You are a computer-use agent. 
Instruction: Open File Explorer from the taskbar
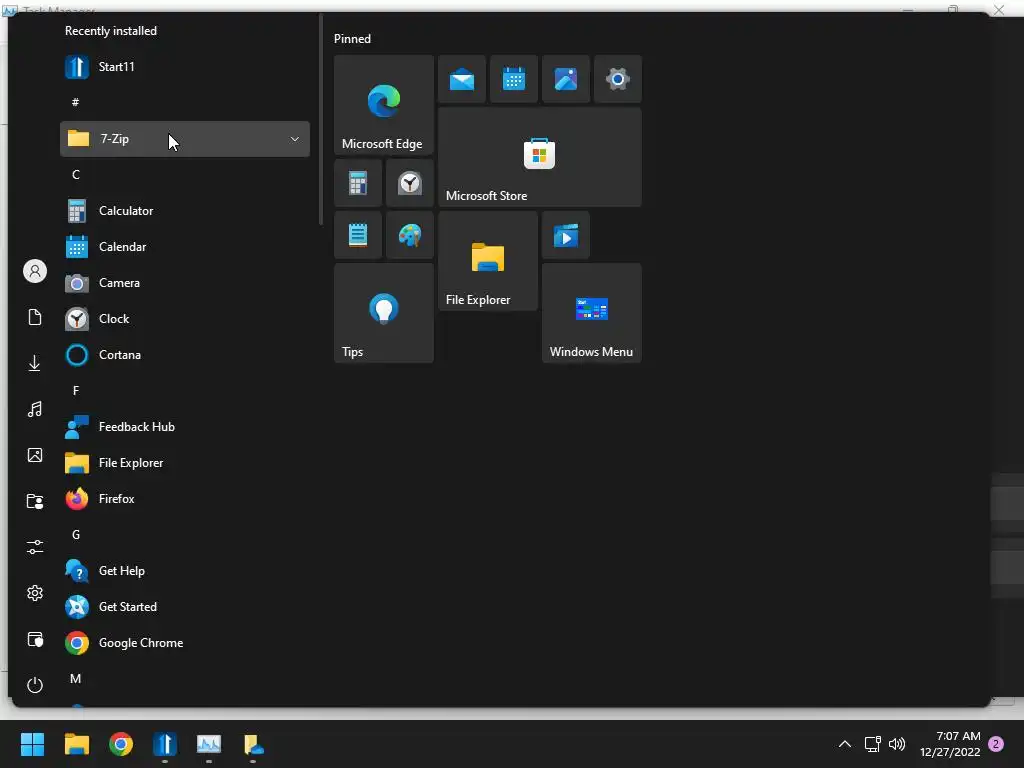76,744
